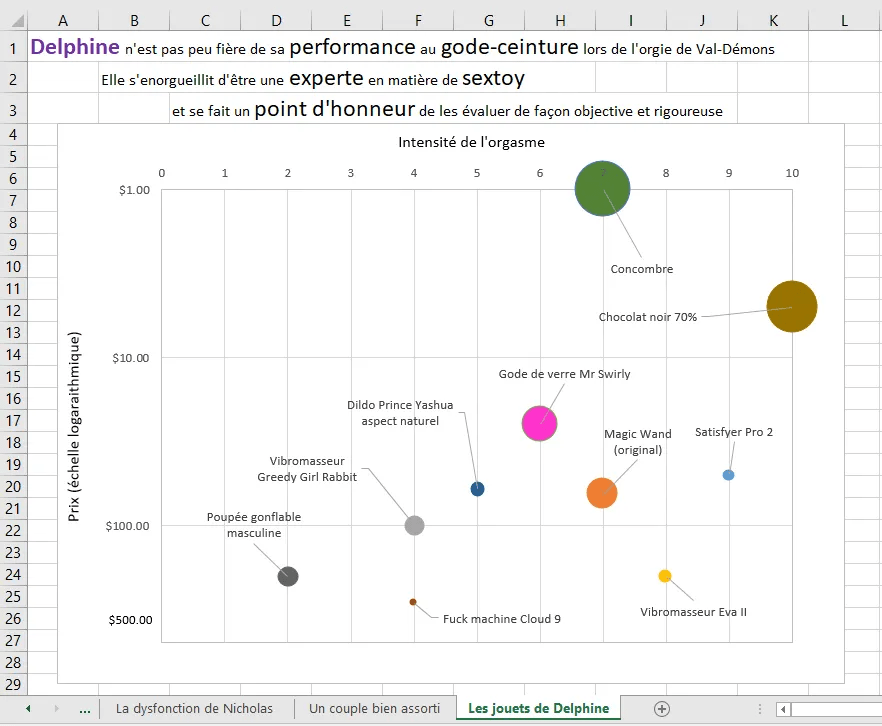
Task: Click the brown Chocolat noir 70% bubble
Action: tap(792, 307)
